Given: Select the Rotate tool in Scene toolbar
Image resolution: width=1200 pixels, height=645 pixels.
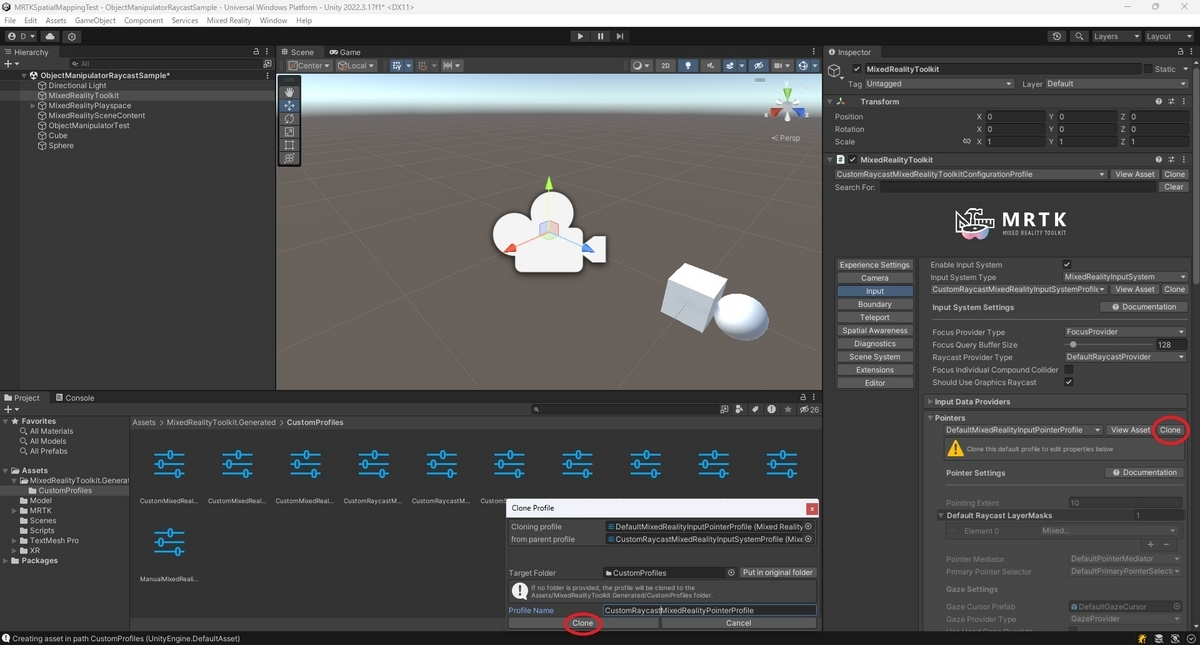Looking at the screenshot, I should coord(289,118).
